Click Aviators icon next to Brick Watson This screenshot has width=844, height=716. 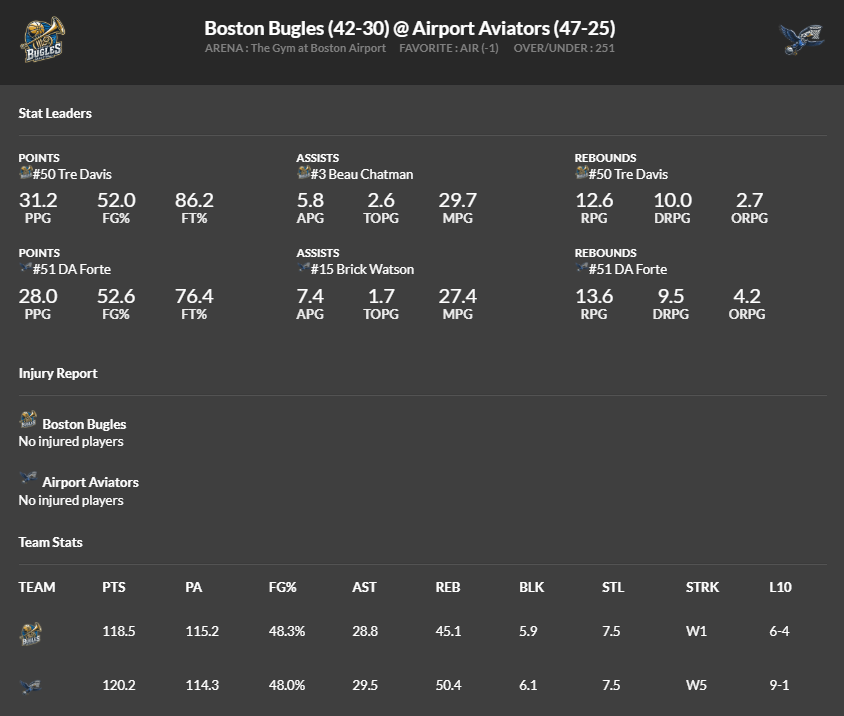pyautogui.click(x=304, y=268)
